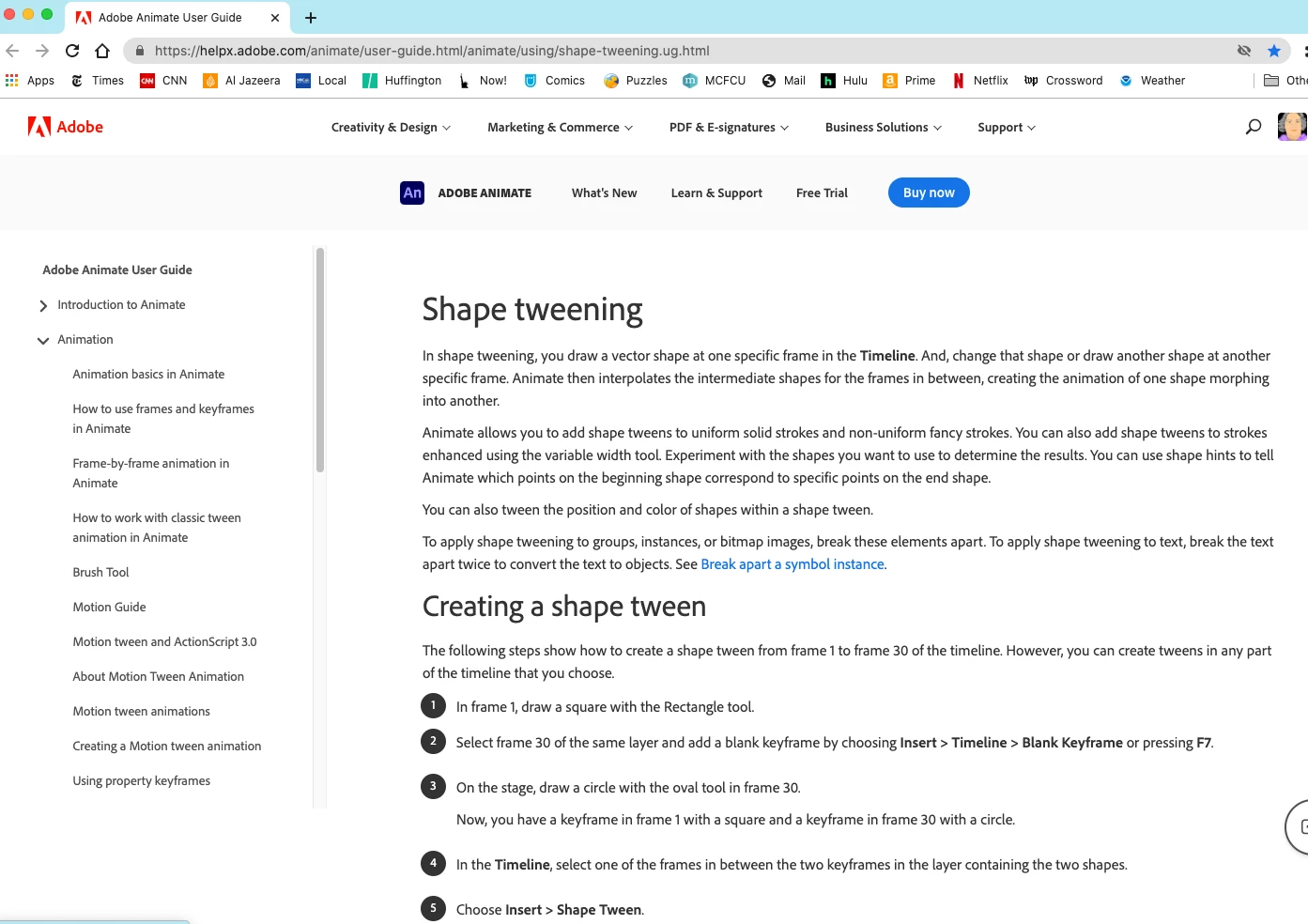
Task: Open the MCFCU bookmark
Action: pyautogui.click(x=715, y=81)
